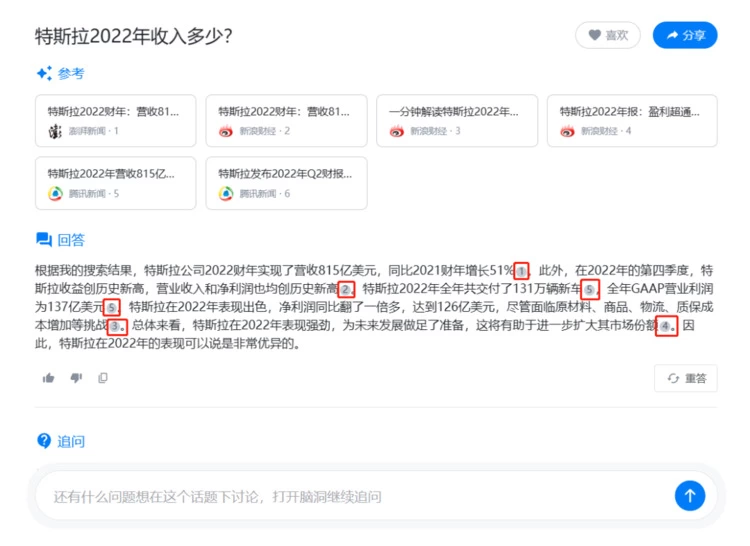This screenshot has height=546, width=750.
Task: Open reference card 3 一分钟解读特斯拉2022年
Action: (x=457, y=120)
